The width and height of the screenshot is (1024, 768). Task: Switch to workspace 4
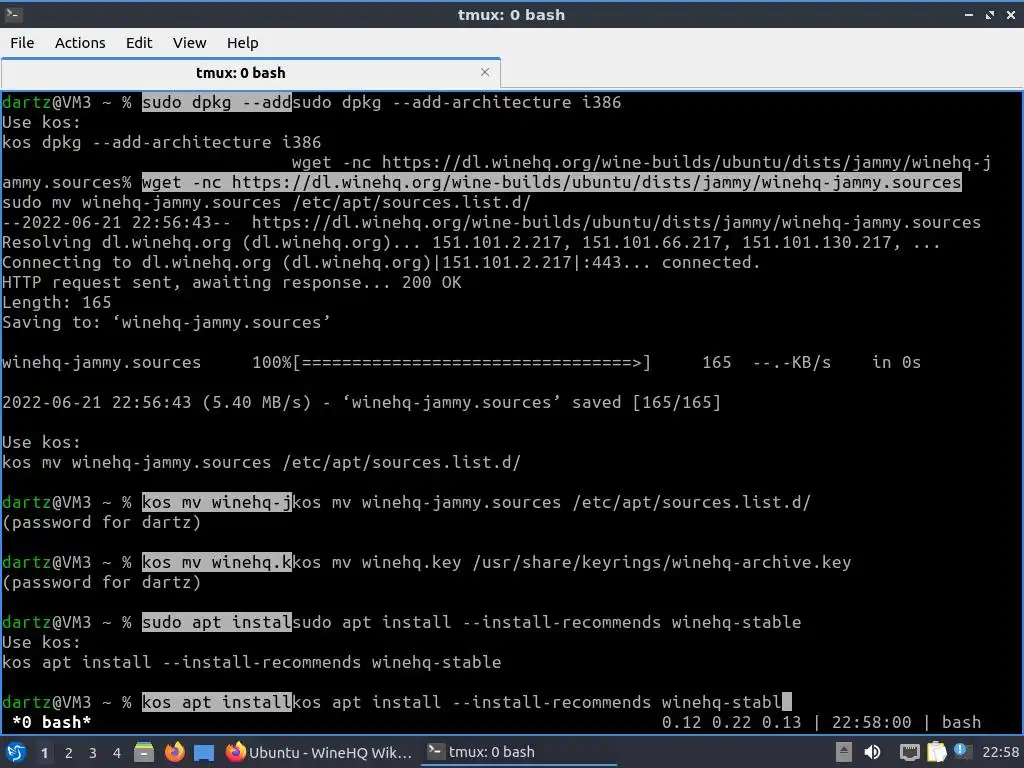(x=116, y=753)
